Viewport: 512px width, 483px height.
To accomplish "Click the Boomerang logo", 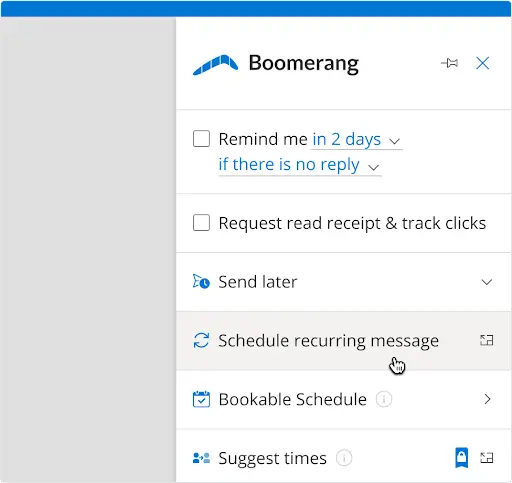I will 215,65.
